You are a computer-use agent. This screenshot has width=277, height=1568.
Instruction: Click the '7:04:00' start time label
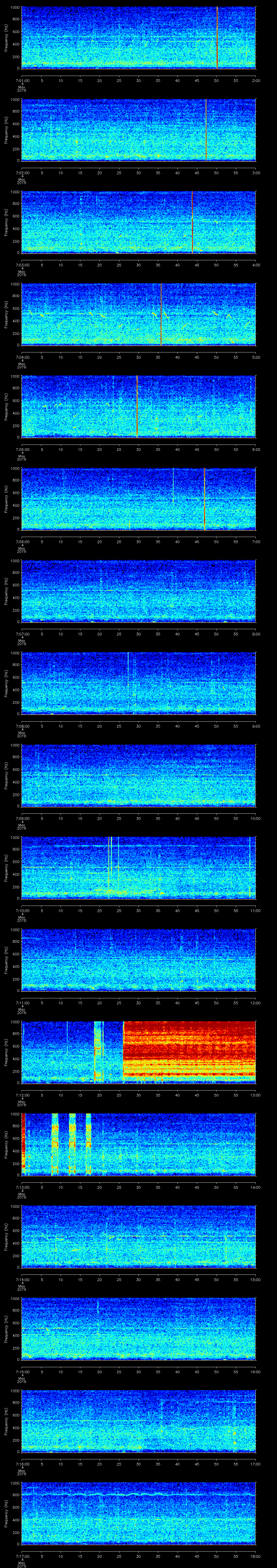pos(22,357)
